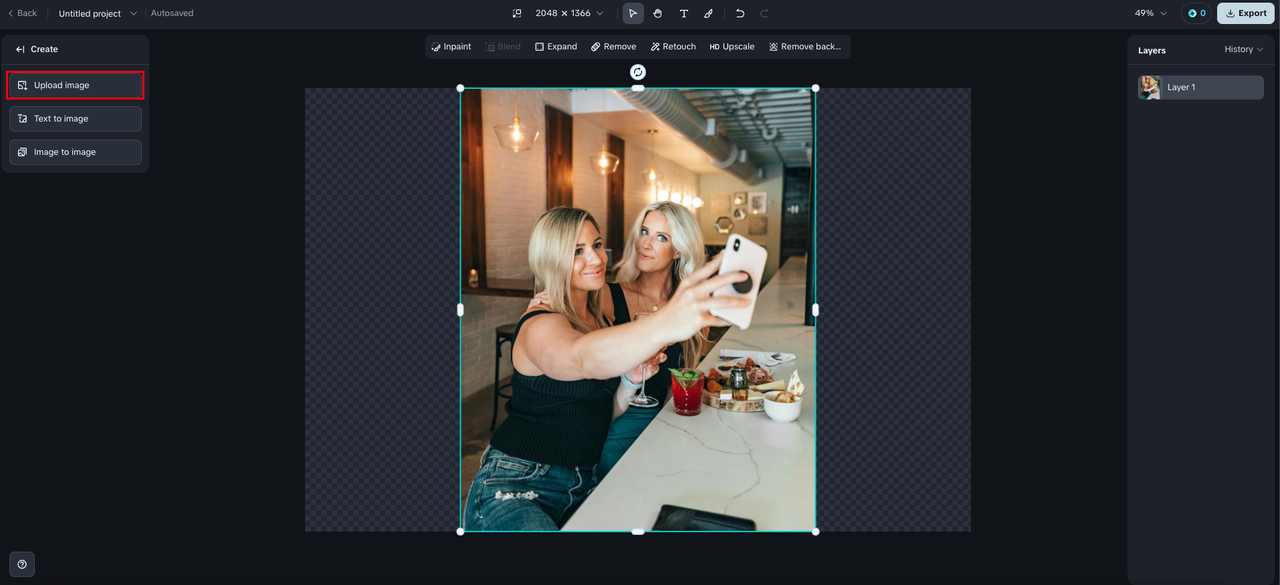Check the credits balance button
The width and height of the screenshot is (1280, 585).
point(1196,13)
